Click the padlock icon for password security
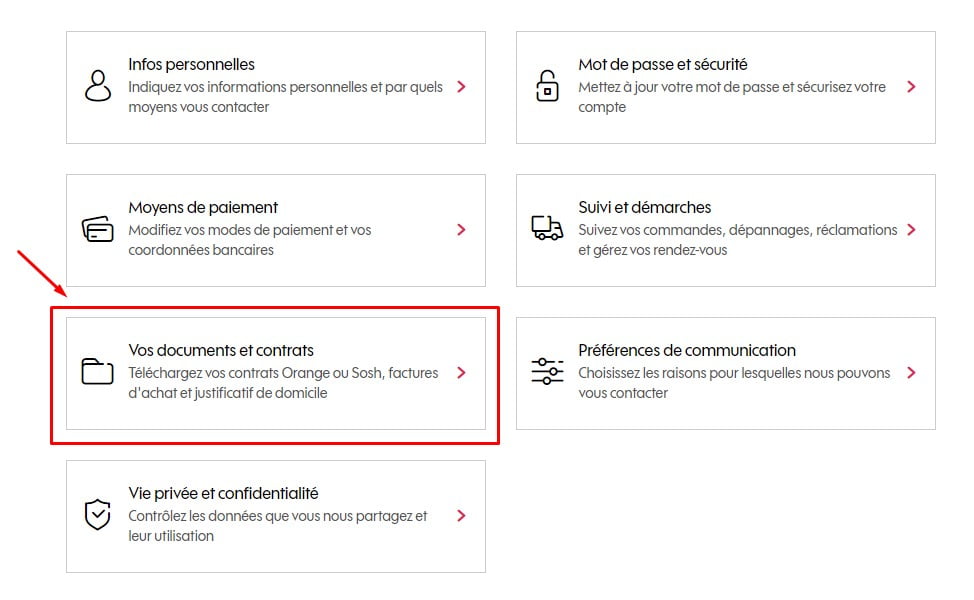This screenshot has width=974, height=600. 547,87
